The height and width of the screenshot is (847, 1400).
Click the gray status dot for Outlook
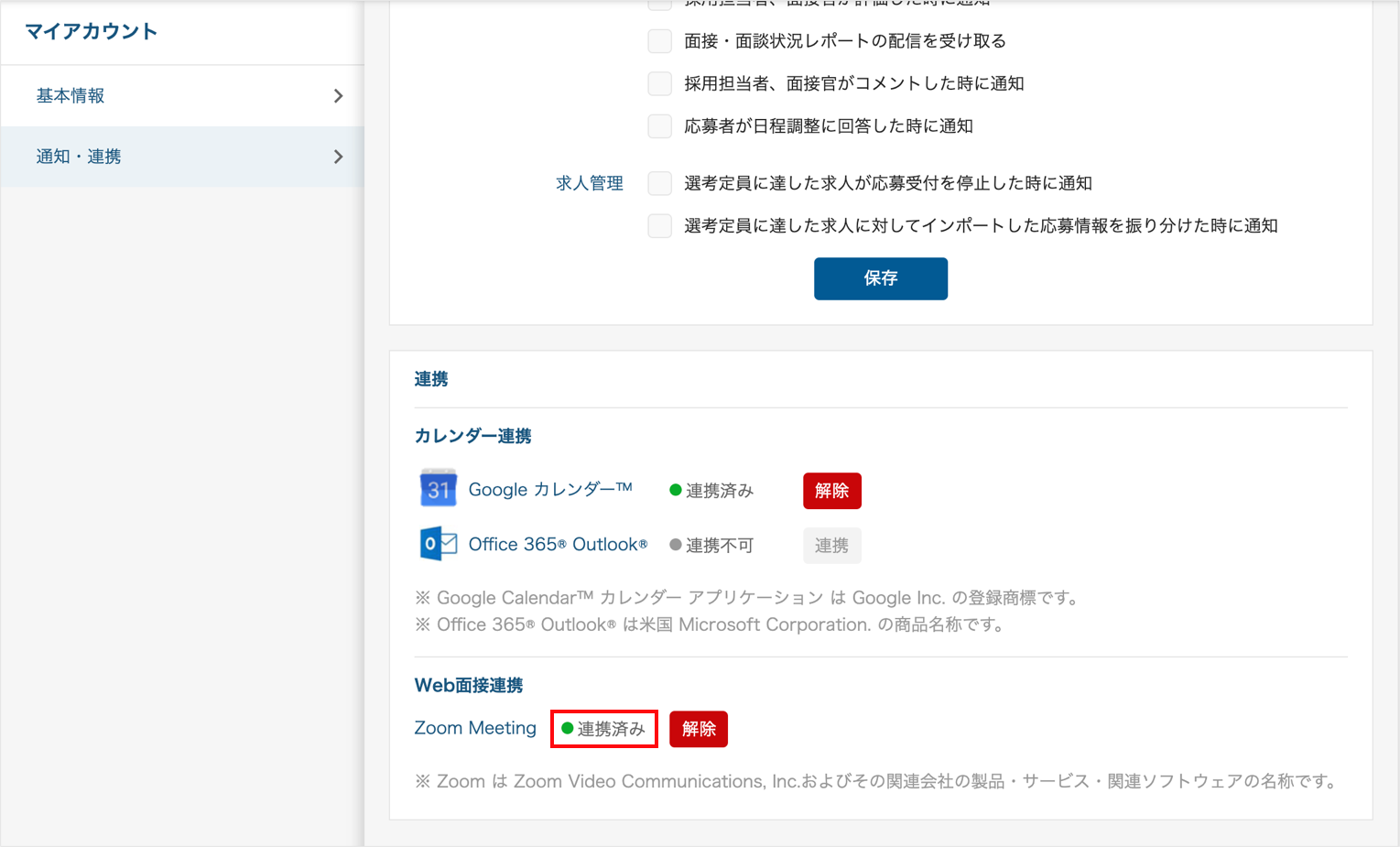click(676, 545)
